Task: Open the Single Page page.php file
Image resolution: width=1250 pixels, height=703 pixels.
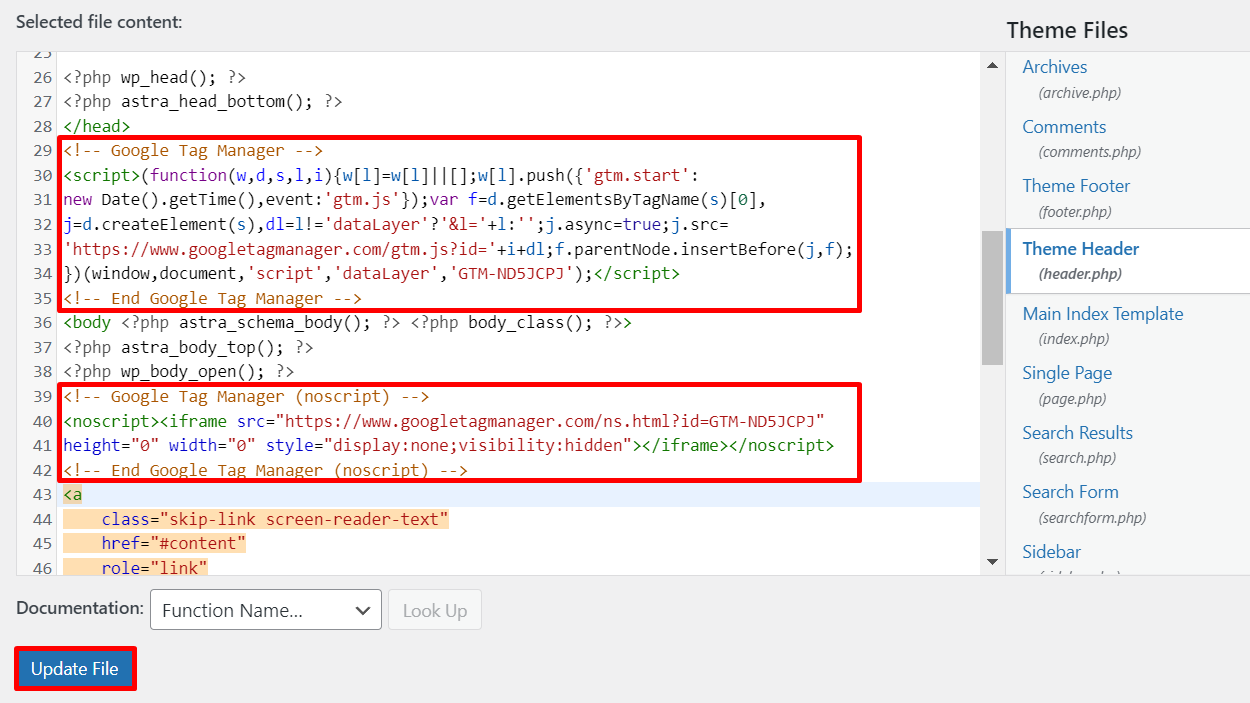Action: coord(1067,372)
